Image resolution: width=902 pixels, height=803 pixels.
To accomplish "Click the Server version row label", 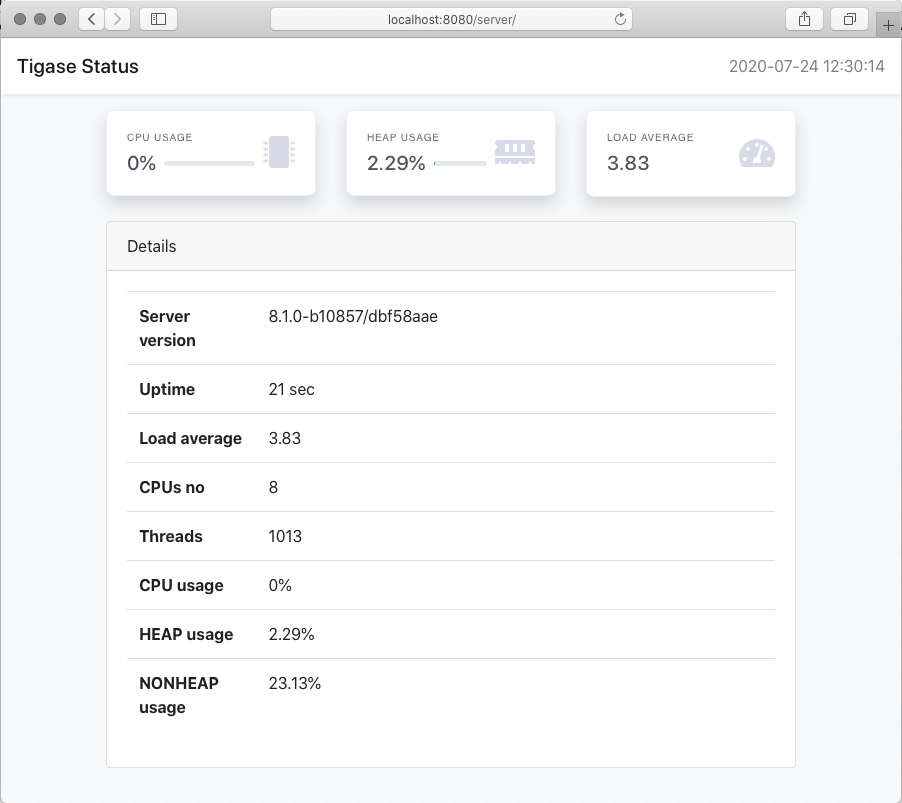I will [167, 328].
